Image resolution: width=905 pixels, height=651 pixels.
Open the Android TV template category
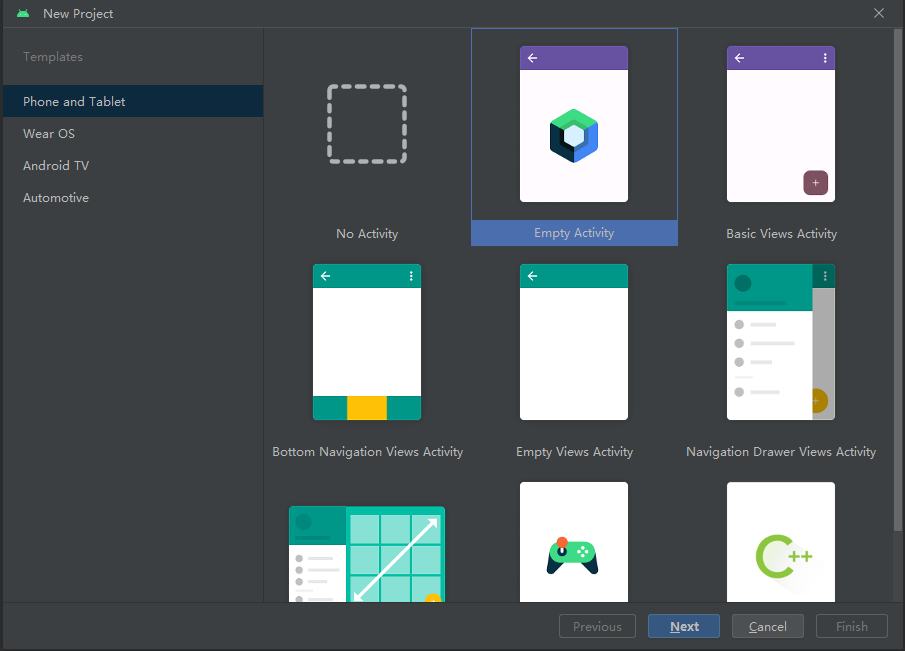coord(133,166)
